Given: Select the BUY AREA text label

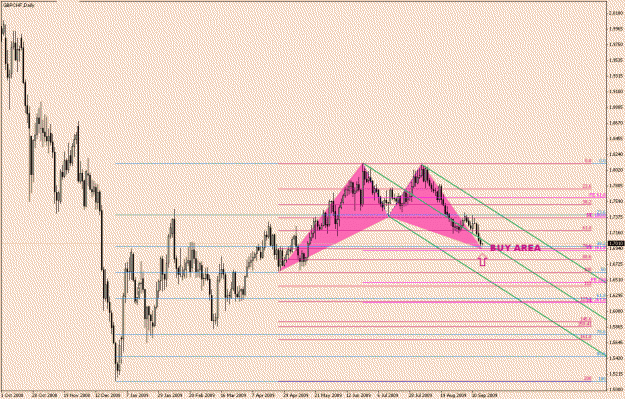Looking at the screenshot, I should pyautogui.click(x=515, y=248).
